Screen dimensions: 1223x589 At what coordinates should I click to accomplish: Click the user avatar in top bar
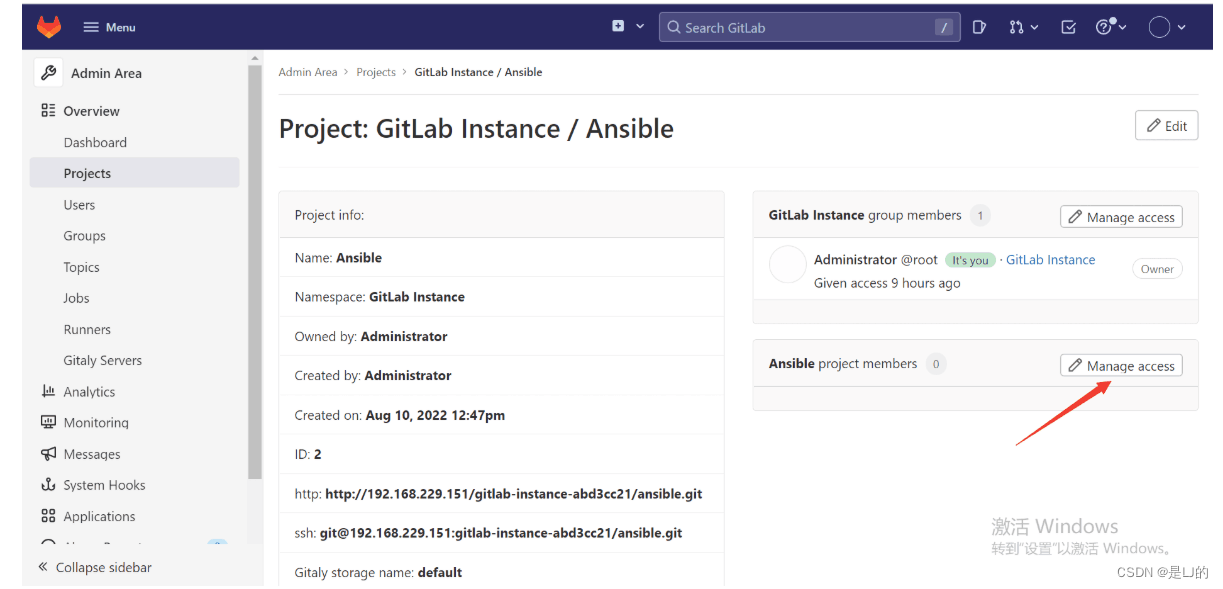tap(1159, 27)
